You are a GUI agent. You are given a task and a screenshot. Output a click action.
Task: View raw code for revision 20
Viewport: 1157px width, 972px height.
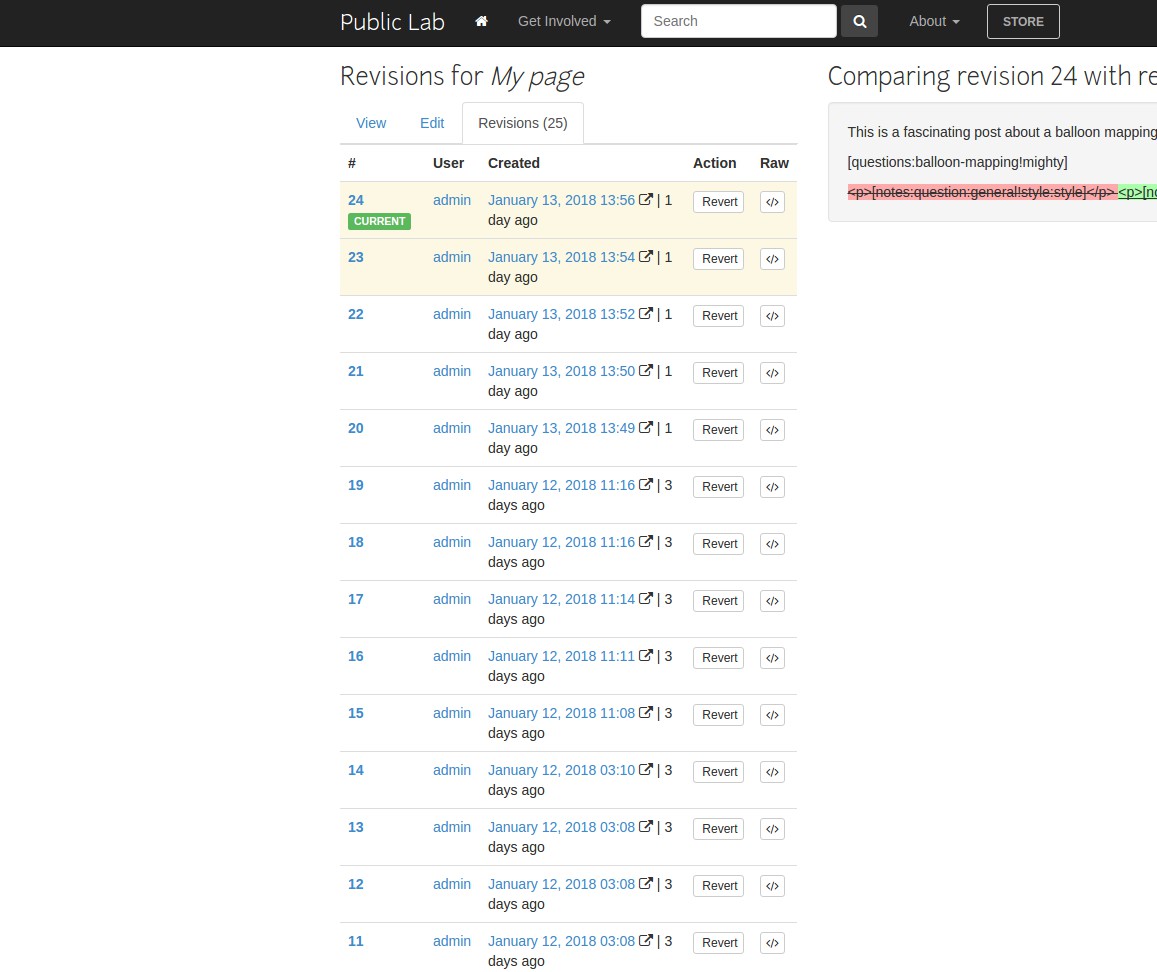pos(772,430)
